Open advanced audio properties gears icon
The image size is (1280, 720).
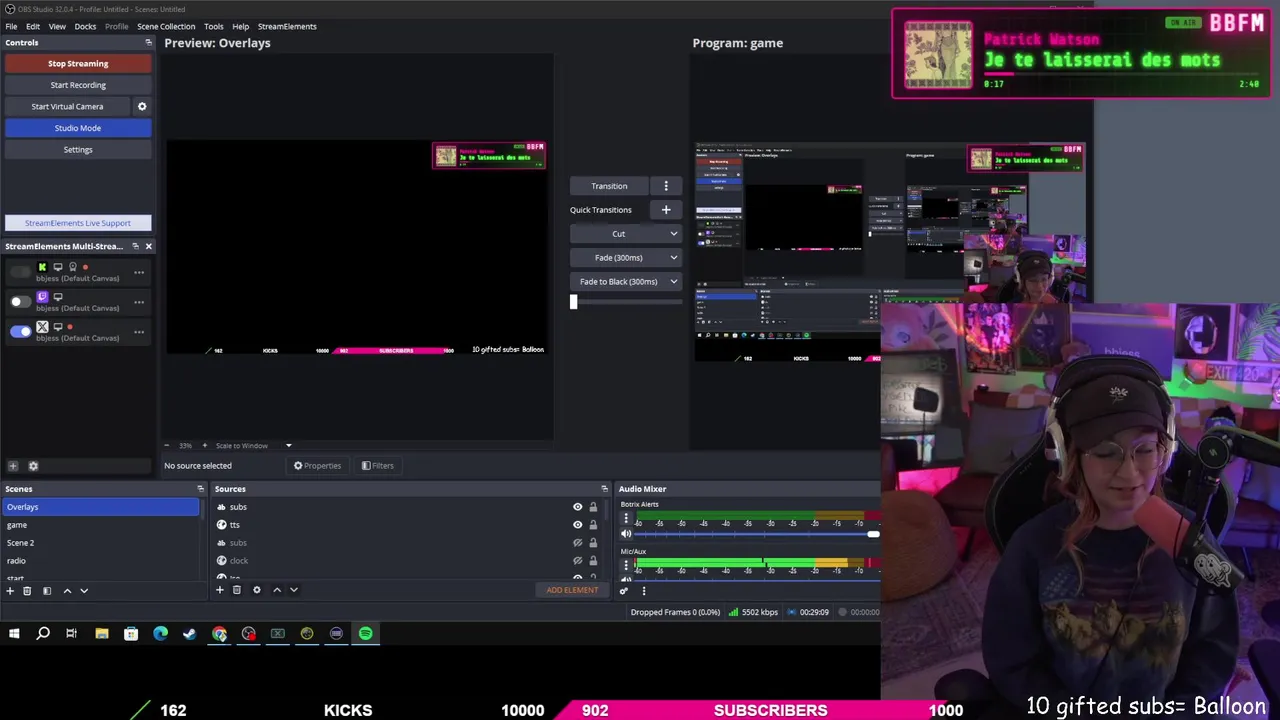click(624, 591)
